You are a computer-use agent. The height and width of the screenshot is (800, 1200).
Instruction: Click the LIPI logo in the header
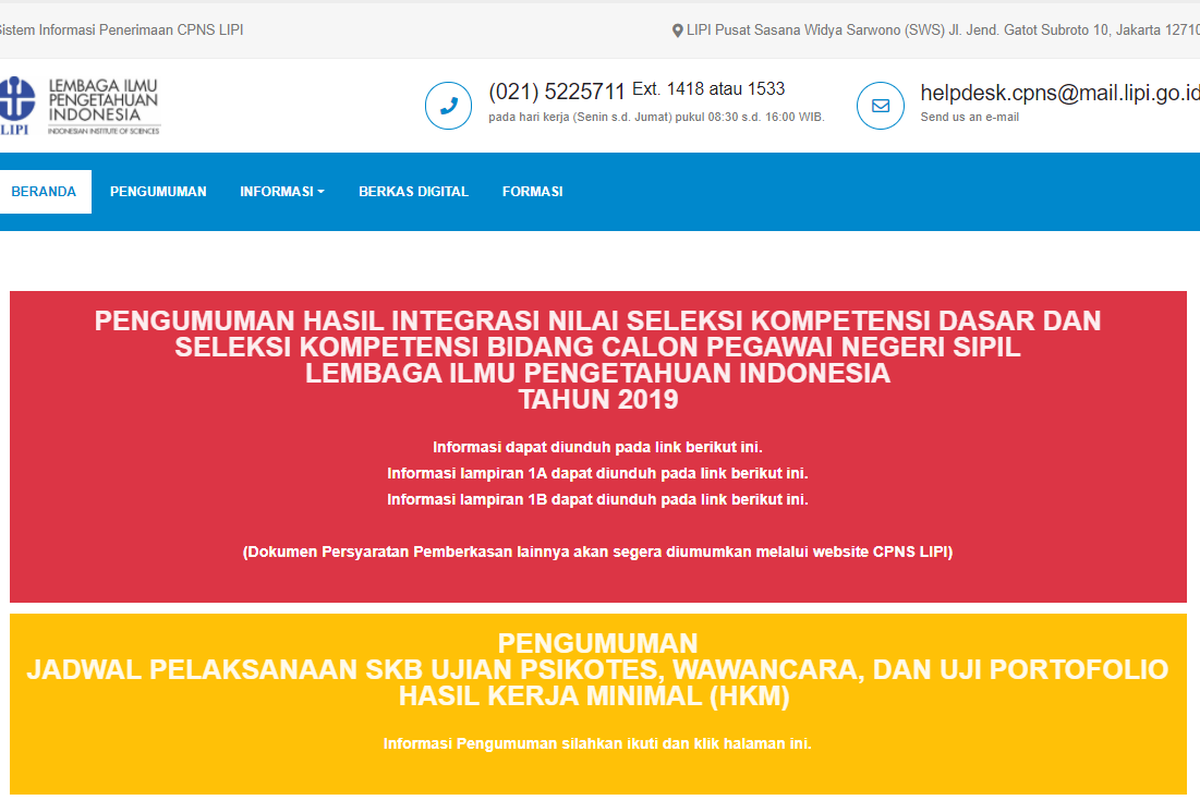(80, 105)
